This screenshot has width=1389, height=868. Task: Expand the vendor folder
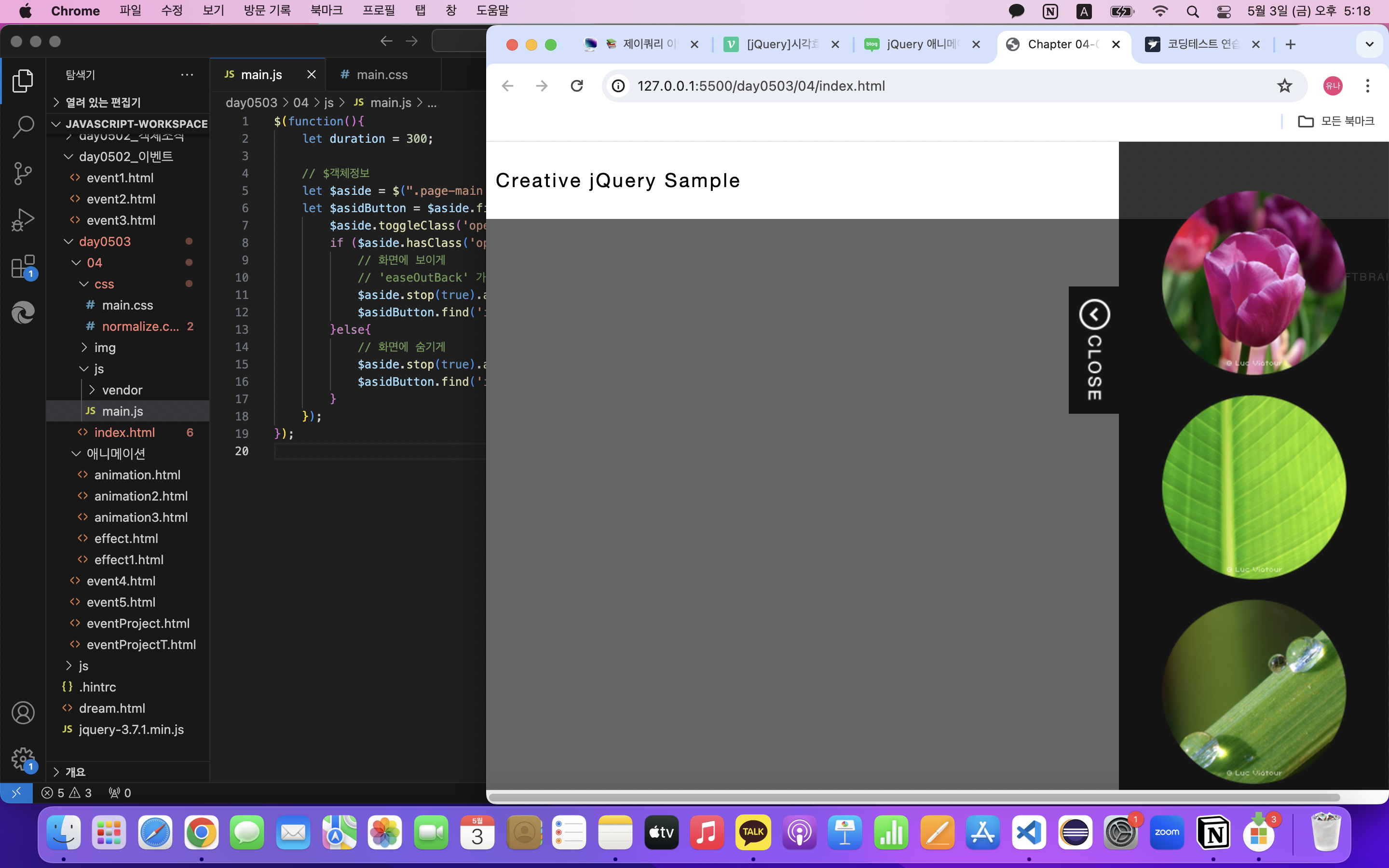(x=122, y=391)
